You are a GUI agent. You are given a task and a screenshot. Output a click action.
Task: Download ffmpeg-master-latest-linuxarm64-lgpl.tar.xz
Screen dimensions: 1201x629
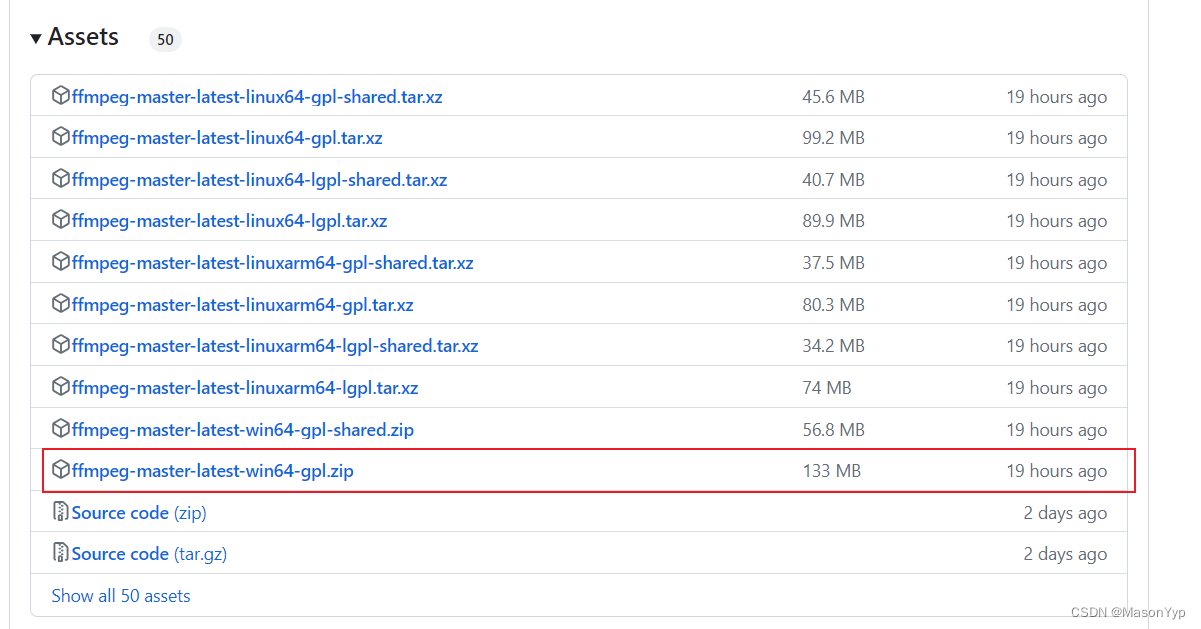tap(245, 388)
